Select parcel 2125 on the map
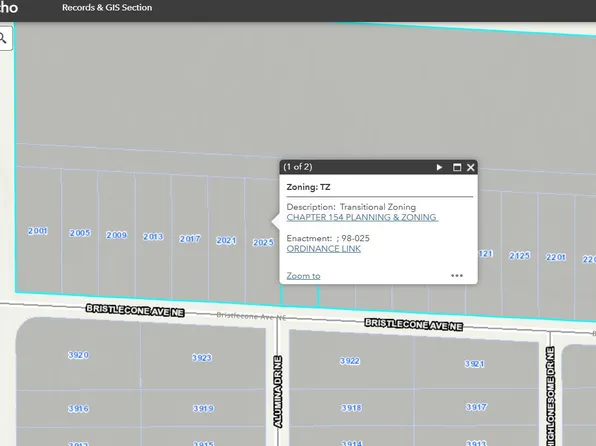Screen dimensions: 596x446 520,256
